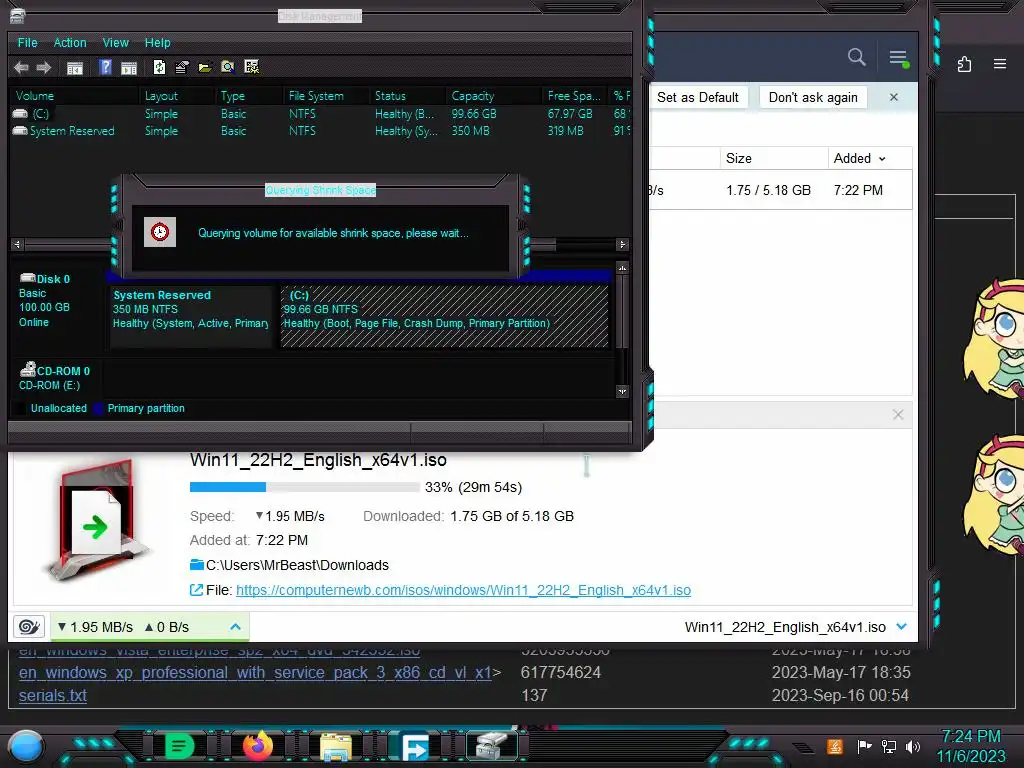Image resolution: width=1024 pixels, height=768 pixels.
Task: Click the Win11 ISO download progress bar
Action: (x=304, y=487)
